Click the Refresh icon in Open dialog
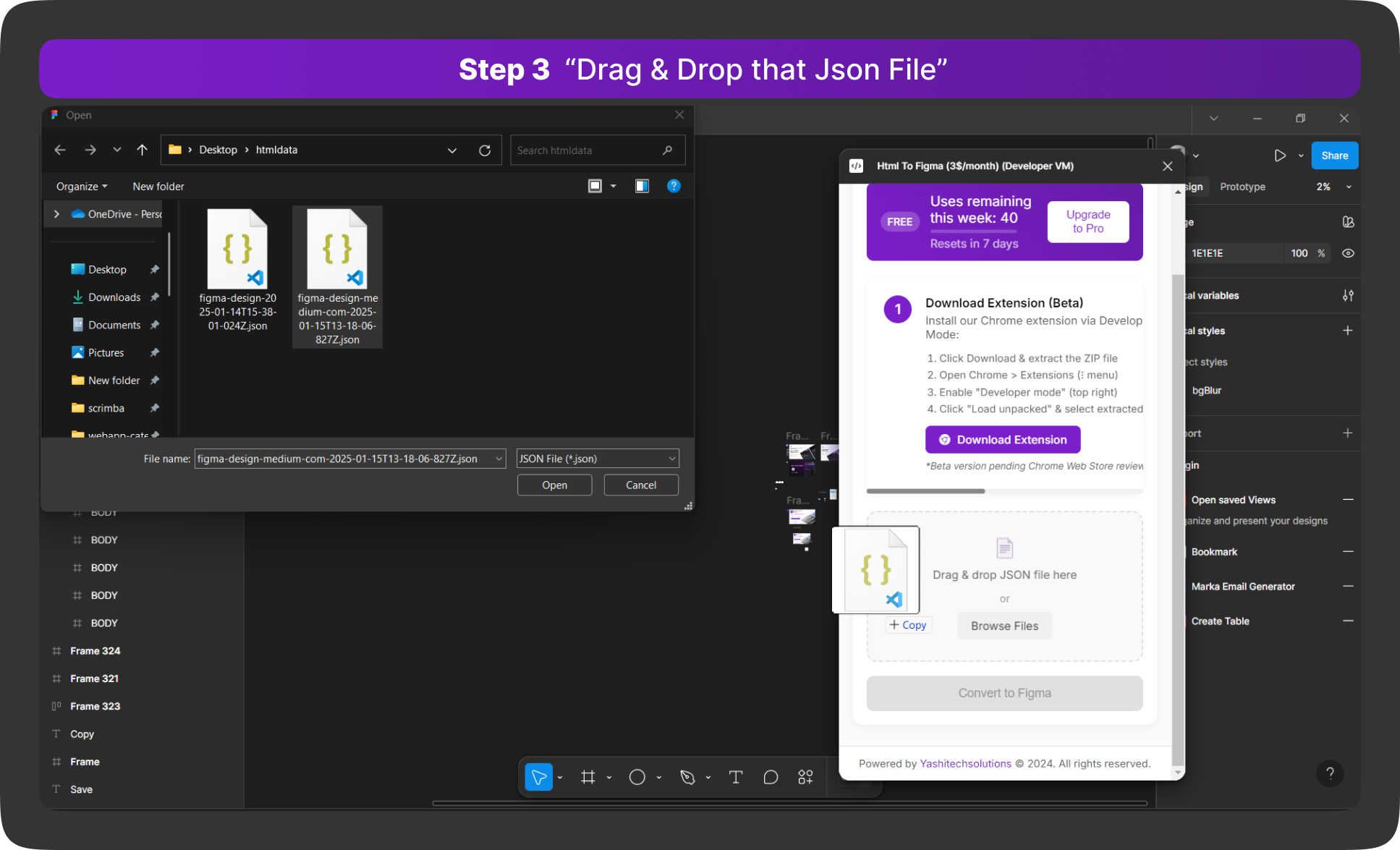The height and width of the screenshot is (850, 1400). click(485, 150)
